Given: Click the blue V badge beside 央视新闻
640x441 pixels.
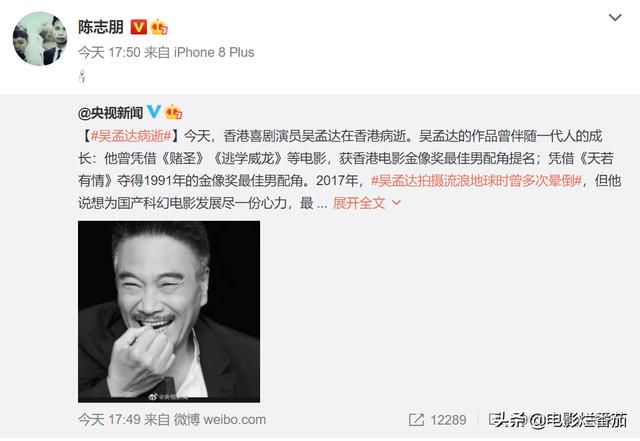Looking at the screenshot, I should [154, 111].
